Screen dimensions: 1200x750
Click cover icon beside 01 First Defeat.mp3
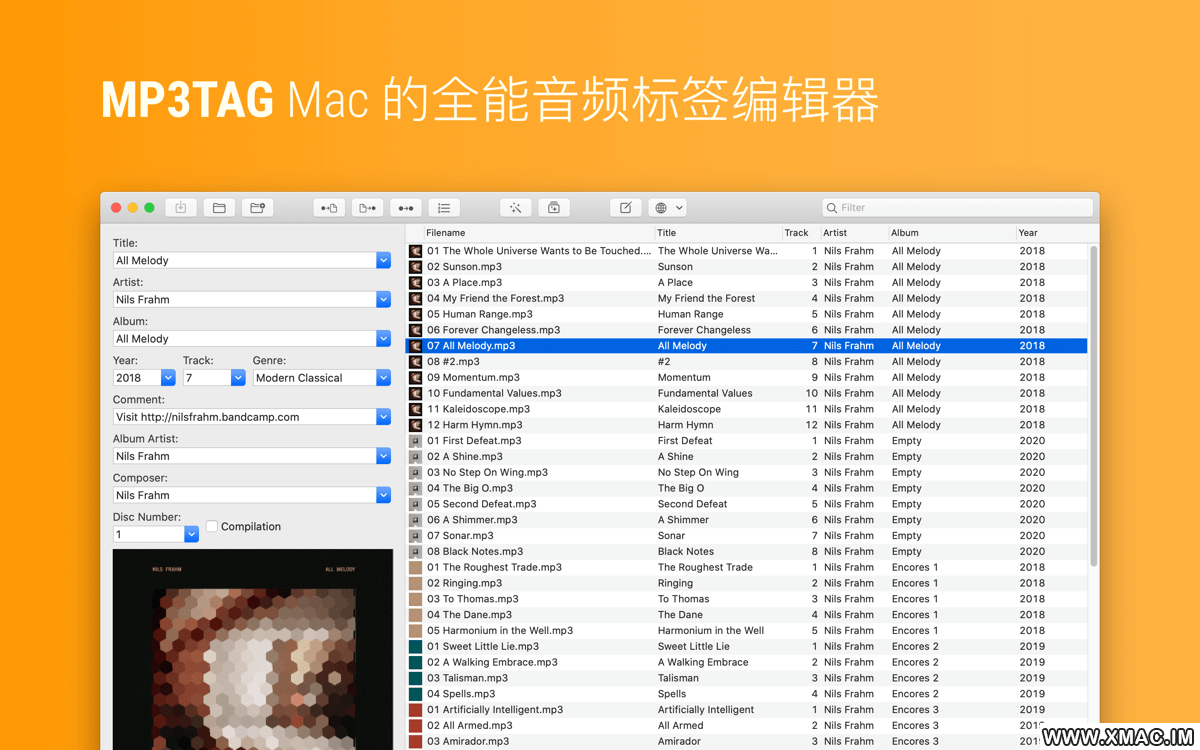415,441
